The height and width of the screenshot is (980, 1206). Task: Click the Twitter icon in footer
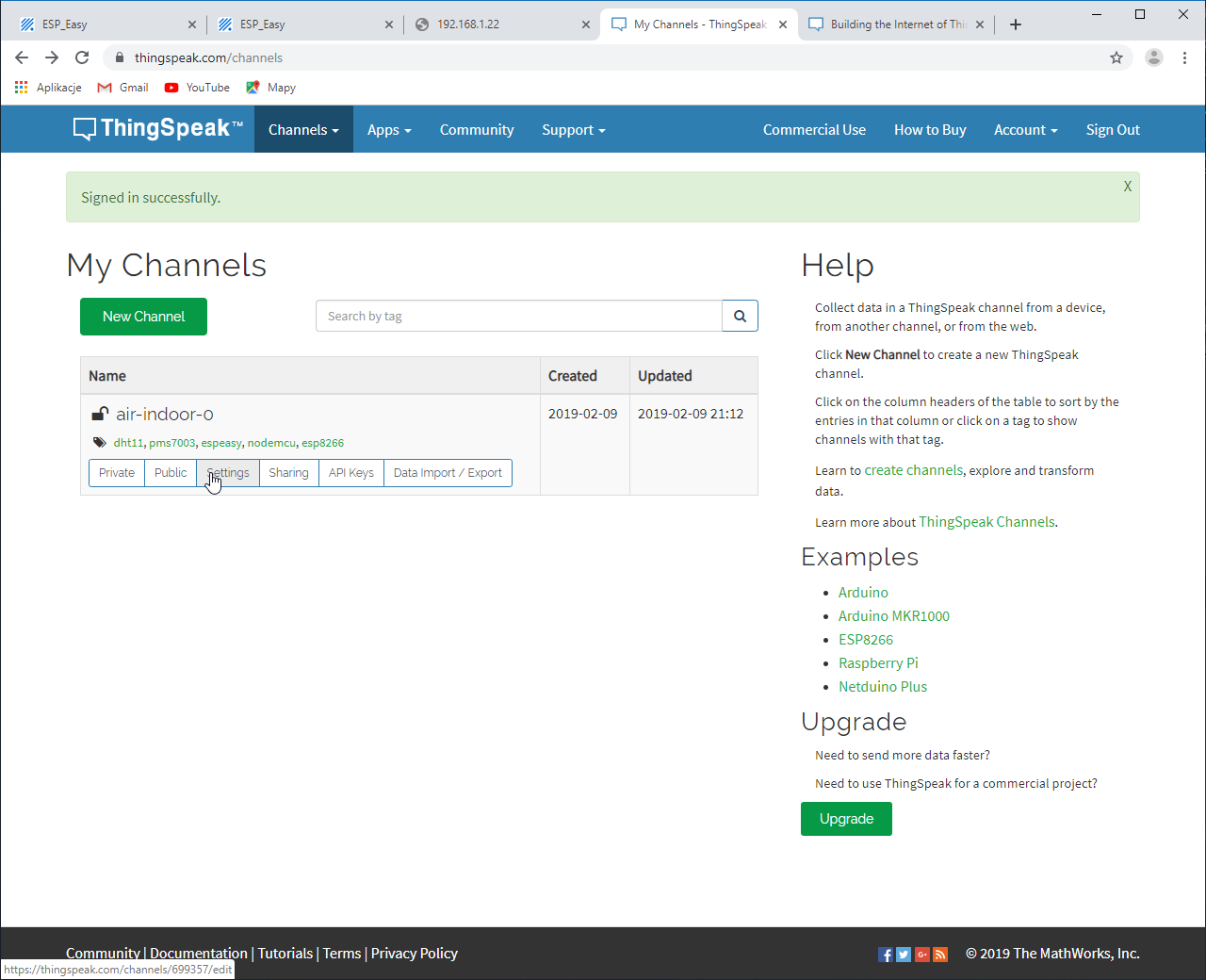tap(904, 955)
